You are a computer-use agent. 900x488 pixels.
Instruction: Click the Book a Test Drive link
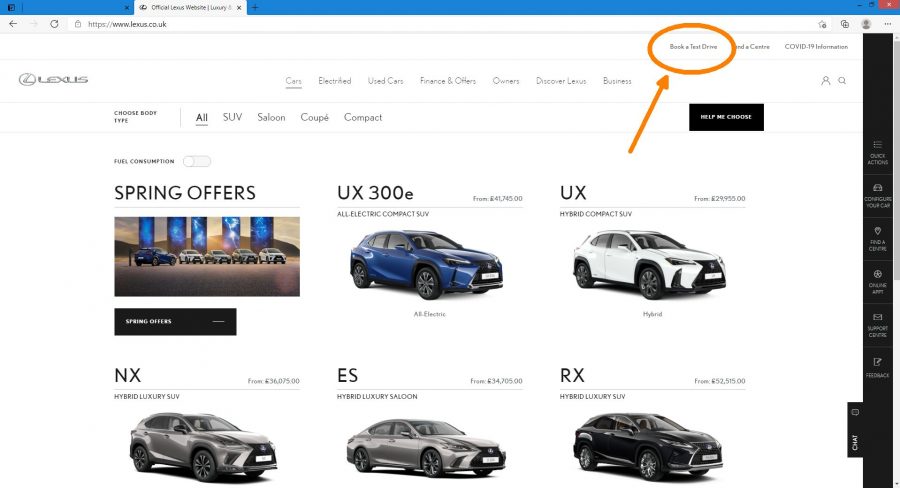(x=693, y=47)
